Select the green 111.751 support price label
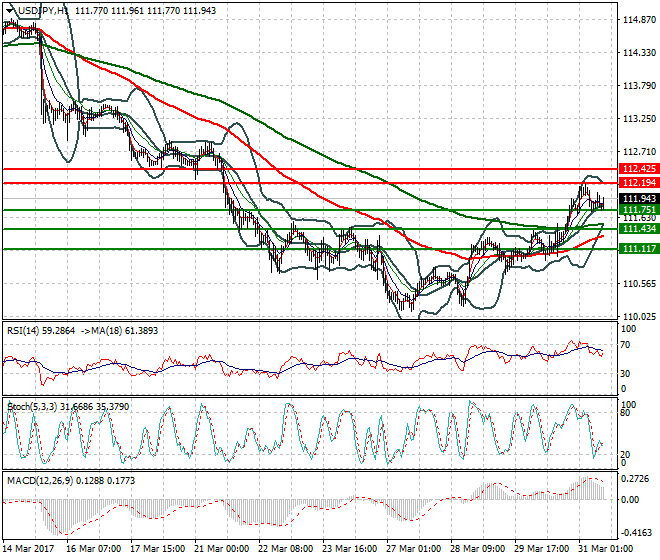This screenshot has width=660, height=560. [639, 210]
